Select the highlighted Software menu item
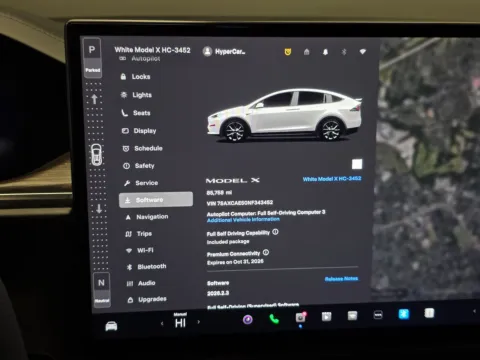This screenshot has width=480, height=360. 156,200
